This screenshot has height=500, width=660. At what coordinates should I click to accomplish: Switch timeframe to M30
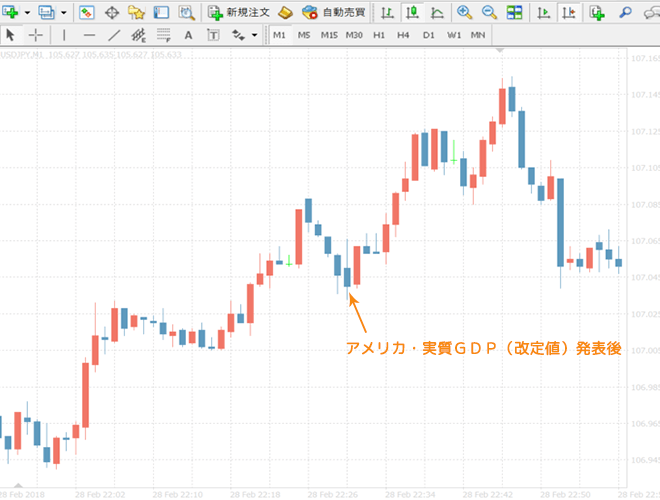[354, 35]
